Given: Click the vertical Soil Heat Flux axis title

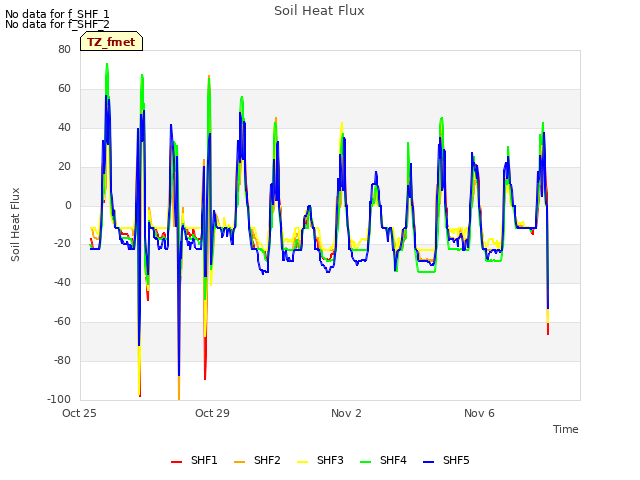Looking at the screenshot, I should [15, 224].
